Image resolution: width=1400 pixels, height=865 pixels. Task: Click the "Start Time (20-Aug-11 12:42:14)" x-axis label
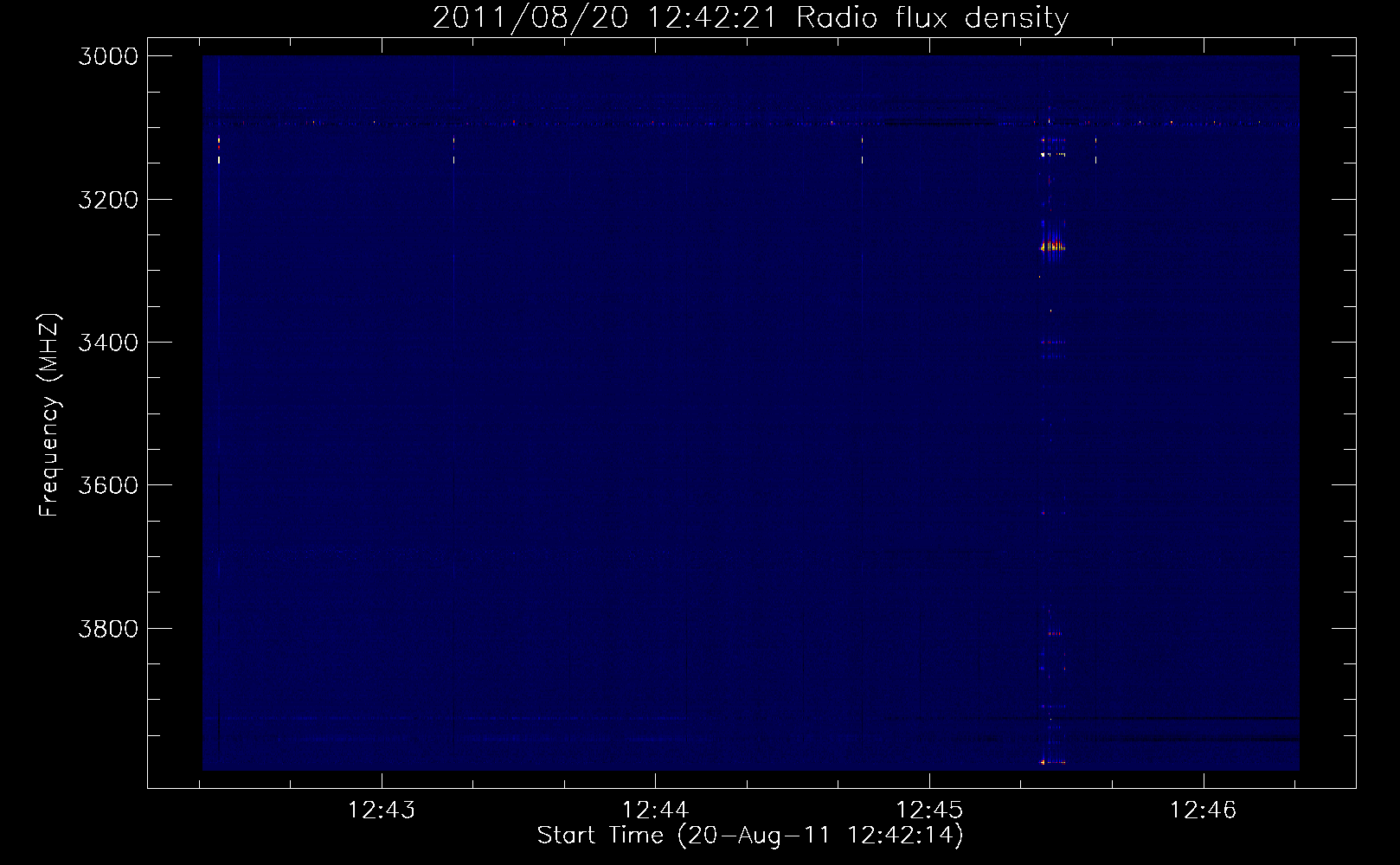[750, 835]
